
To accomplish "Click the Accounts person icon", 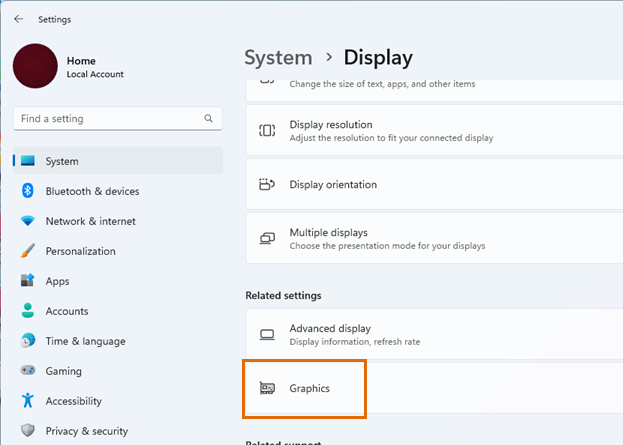I will [27, 311].
